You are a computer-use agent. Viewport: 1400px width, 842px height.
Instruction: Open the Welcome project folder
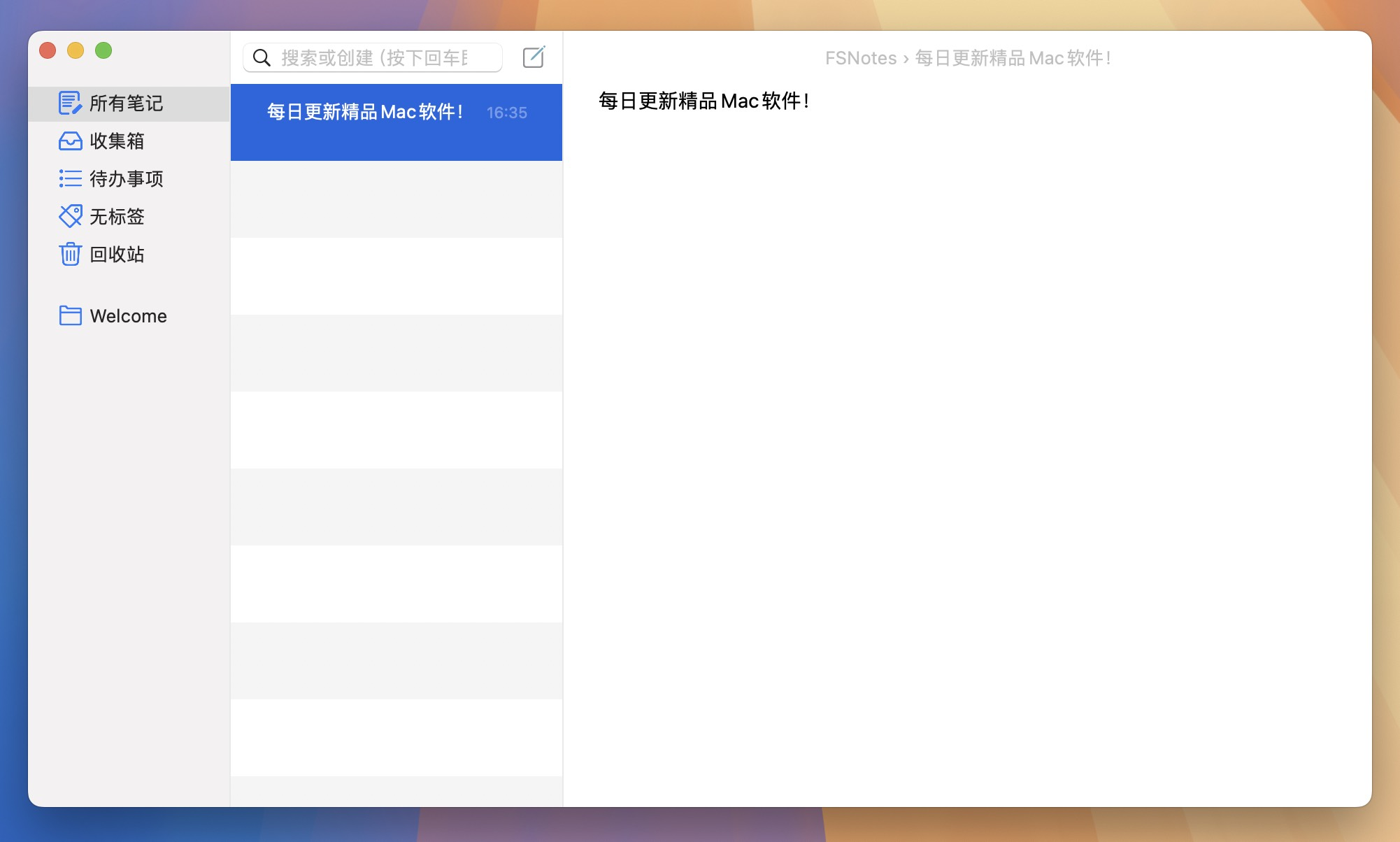coord(129,316)
